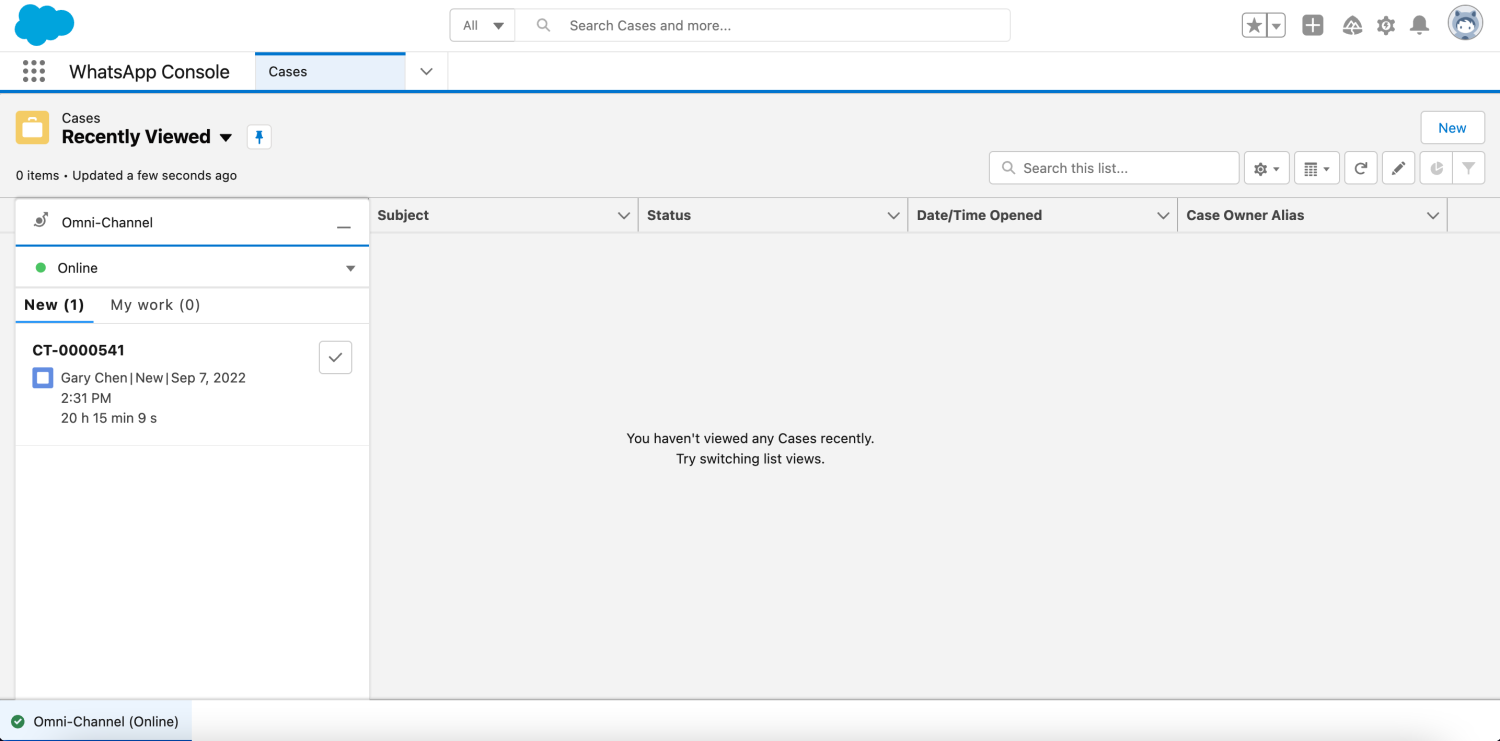Click the Salesforce cloud logo
Image resolution: width=1500 pixels, height=741 pixels.
point(45,25)
